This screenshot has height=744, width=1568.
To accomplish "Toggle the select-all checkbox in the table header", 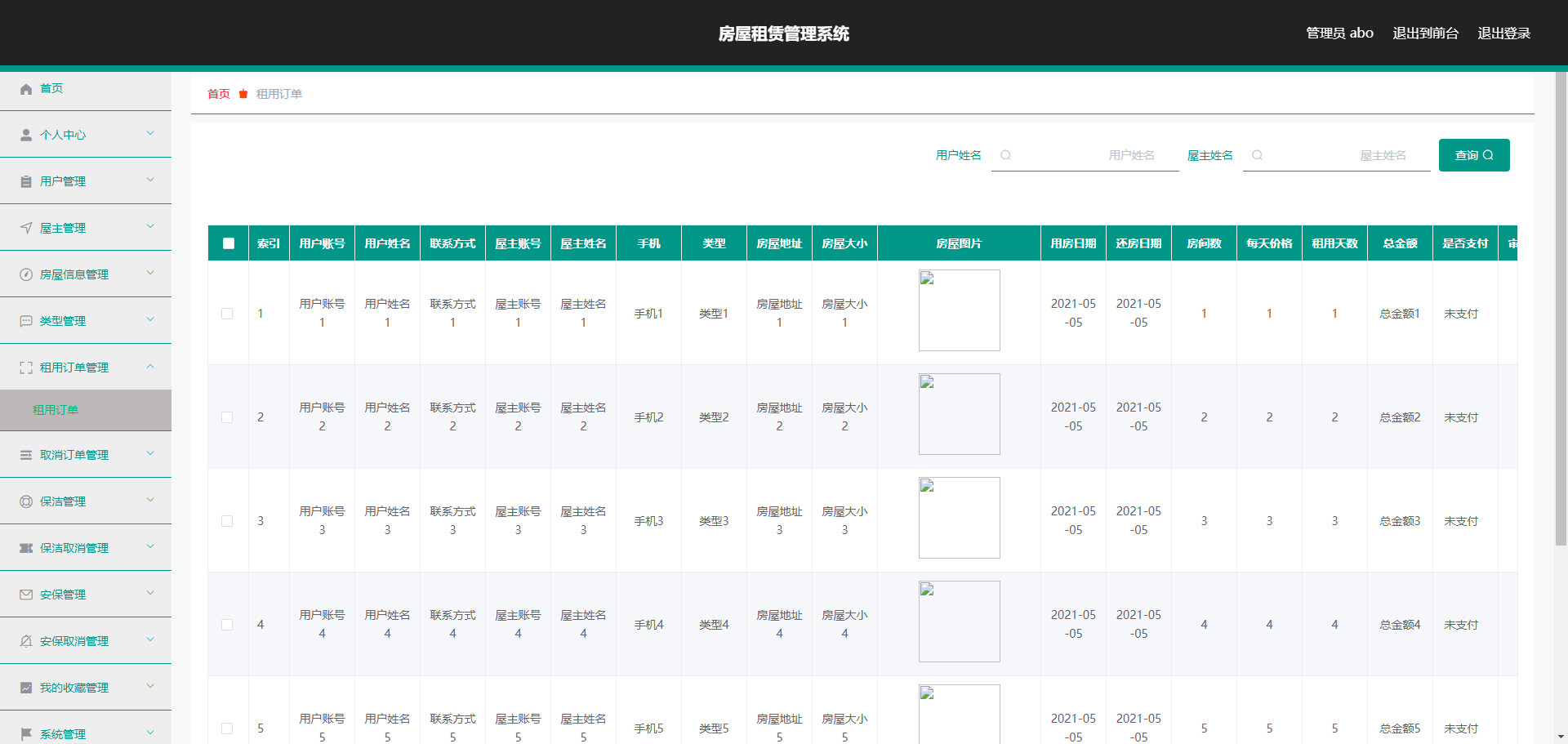I will (229, 243).
